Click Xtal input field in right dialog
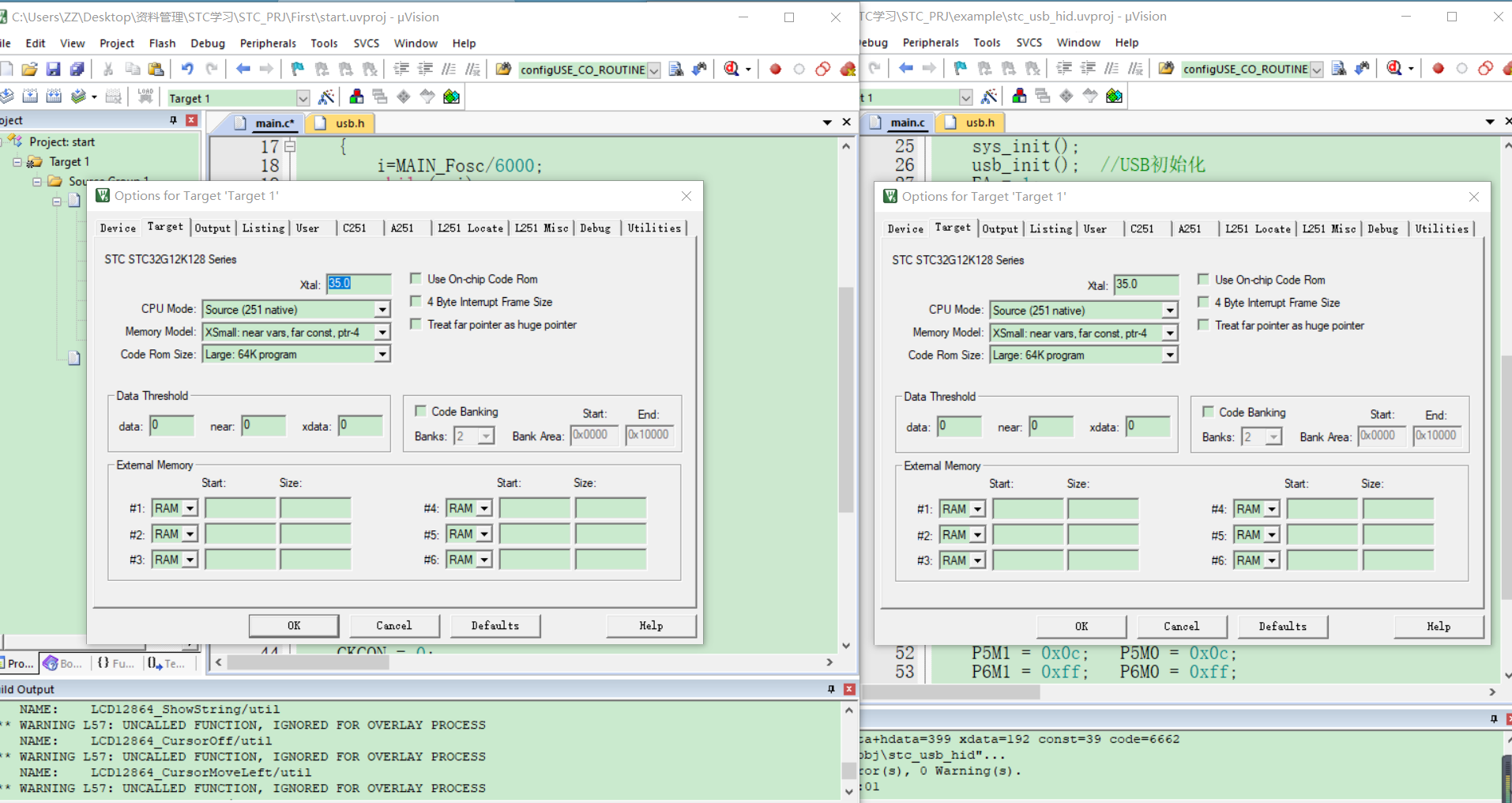Viewport: 1512px width, 803px height. click(1145, 285)
